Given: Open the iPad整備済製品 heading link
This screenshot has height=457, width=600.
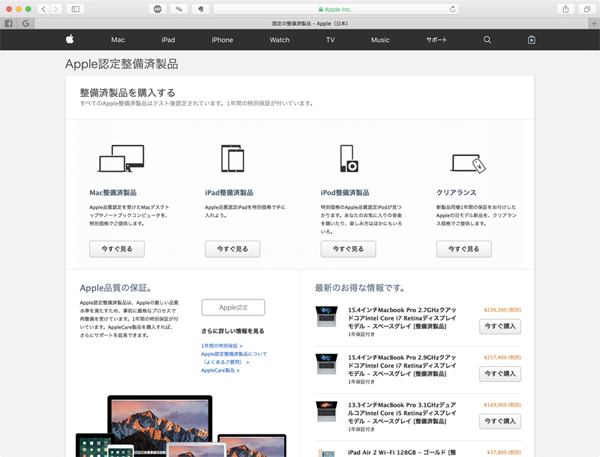Looking at the screenshot, I should [229, 193].
